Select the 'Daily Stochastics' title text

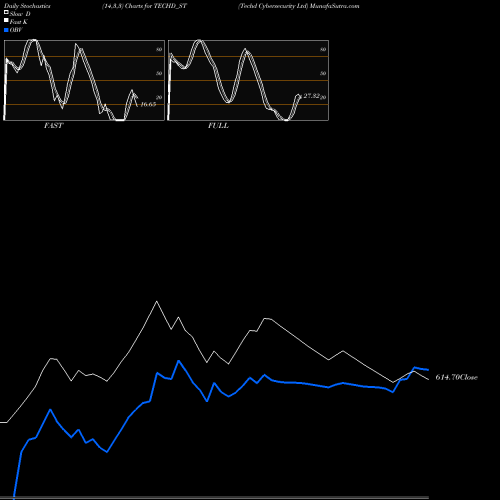point(27,6)
